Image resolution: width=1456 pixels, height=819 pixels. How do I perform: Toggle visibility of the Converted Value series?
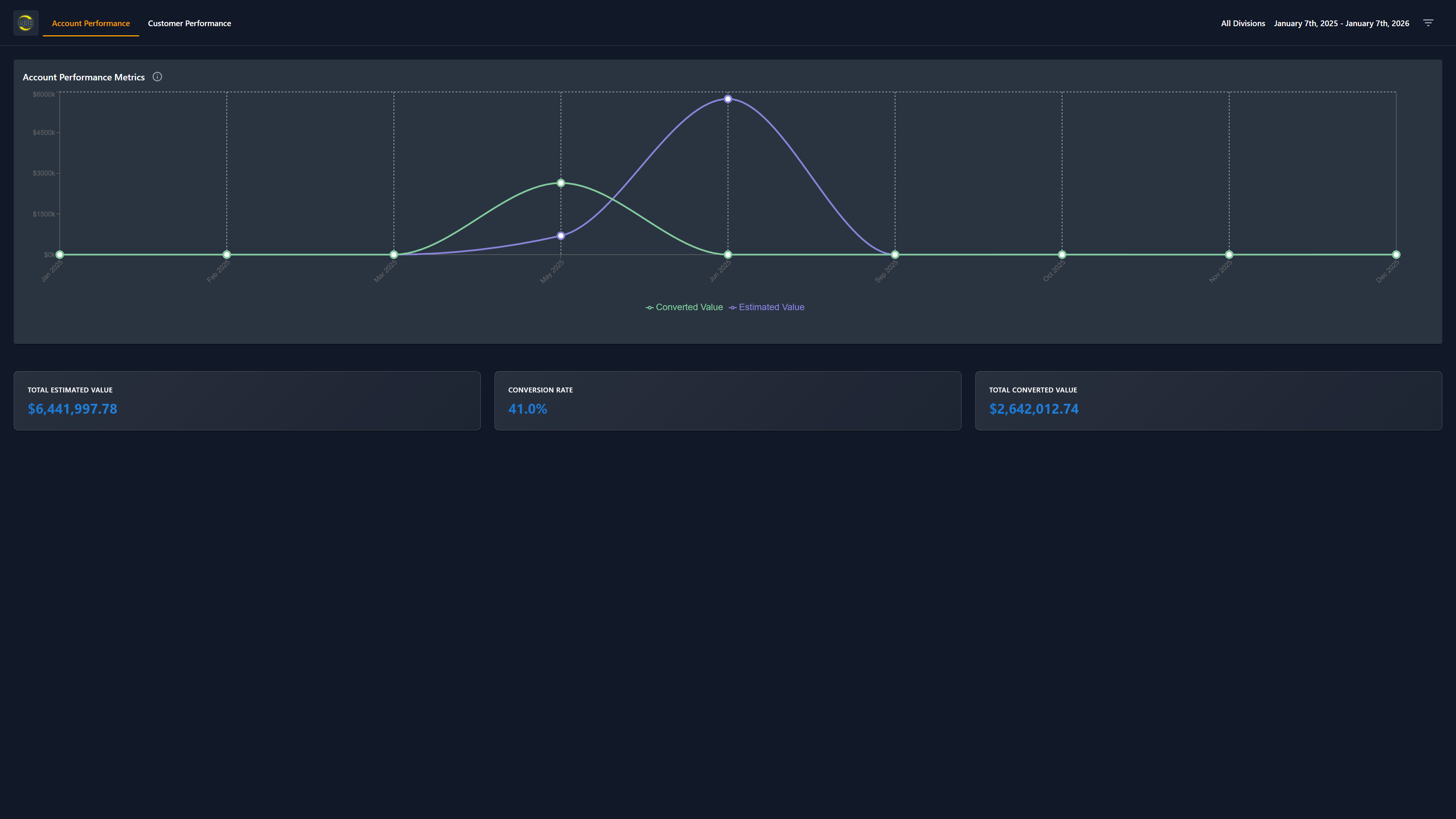(x=689, y=307)
